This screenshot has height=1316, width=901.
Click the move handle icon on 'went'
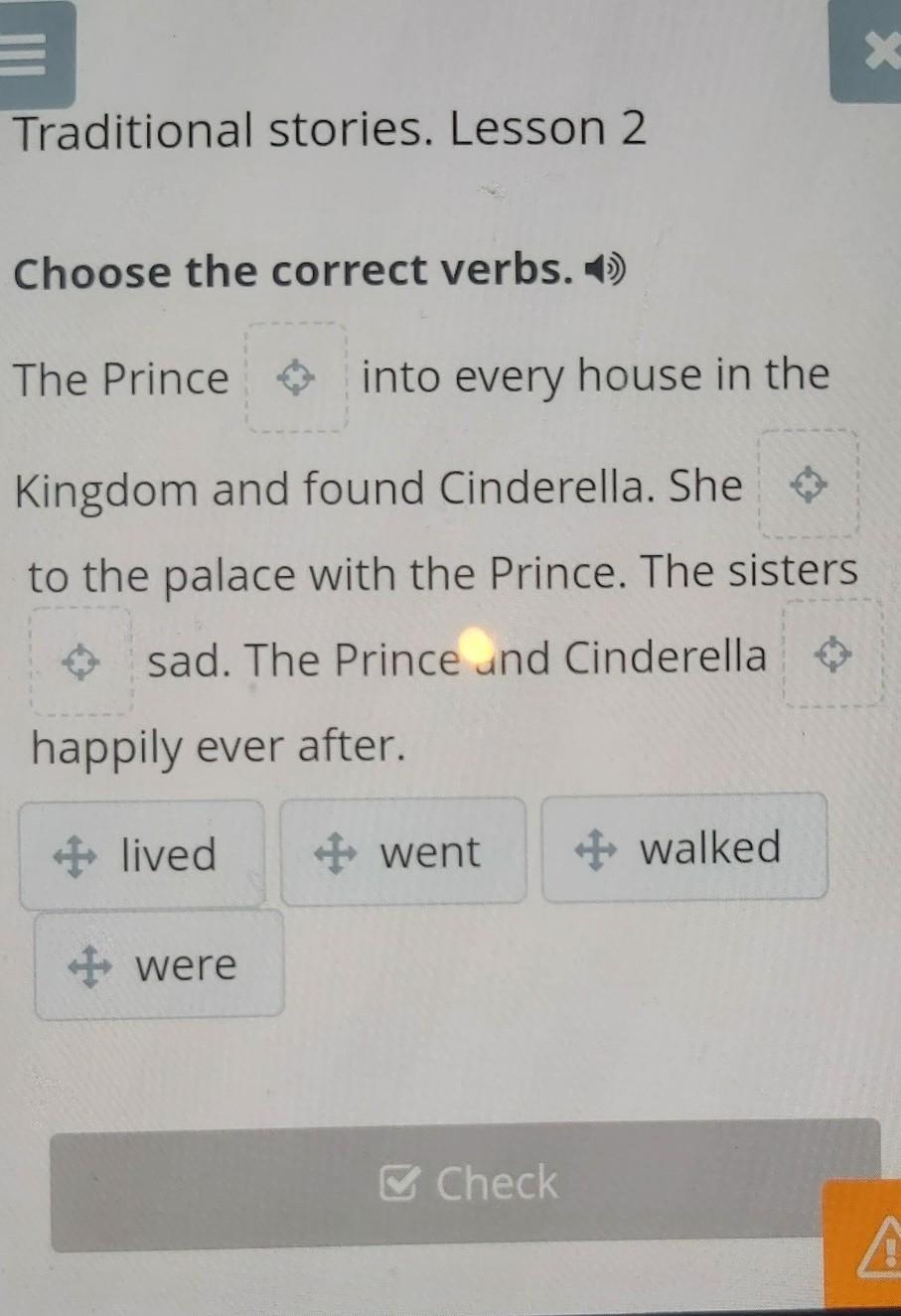tap(336, 853)
